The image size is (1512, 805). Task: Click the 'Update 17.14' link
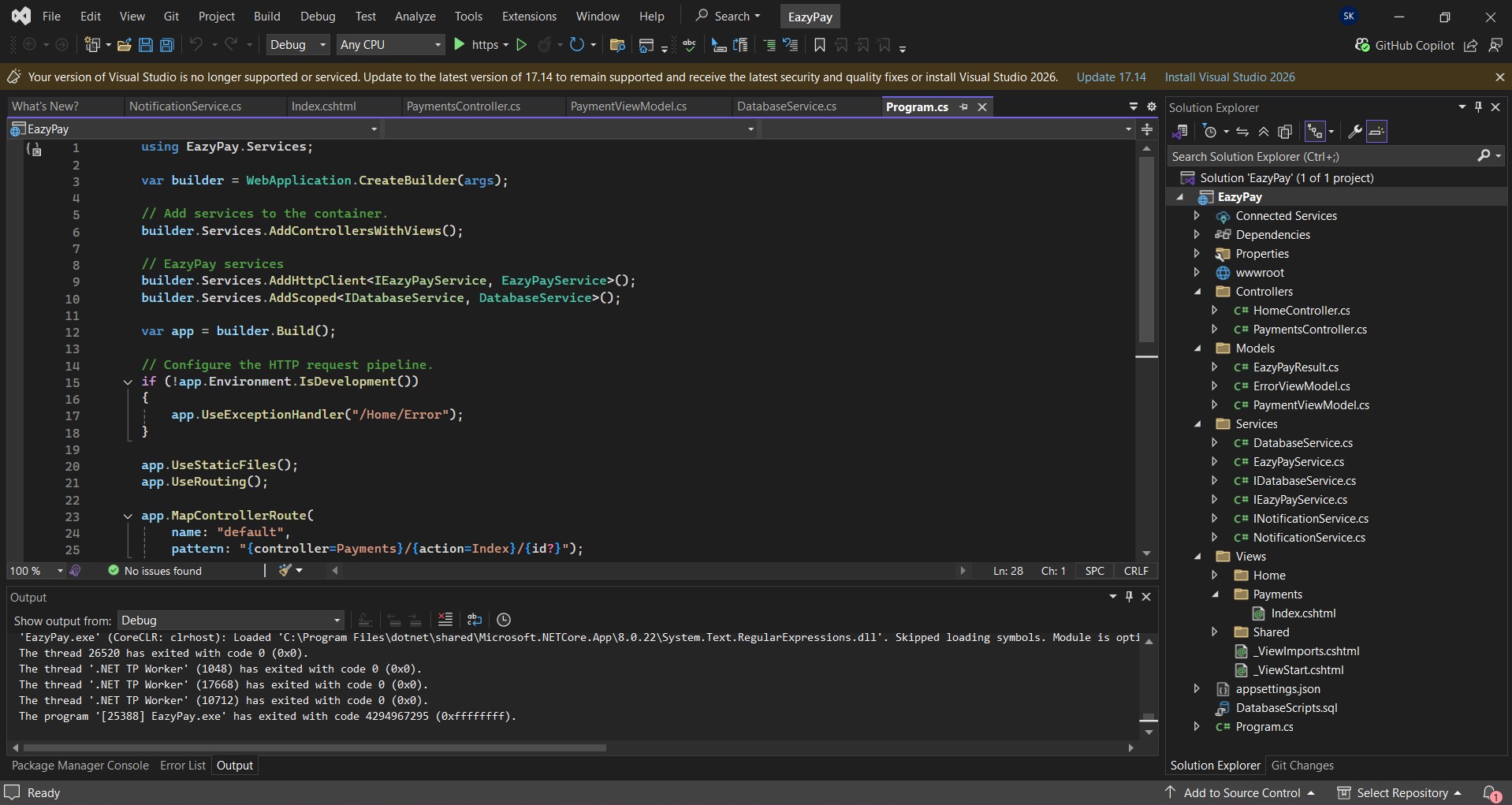coord(1111,77)
